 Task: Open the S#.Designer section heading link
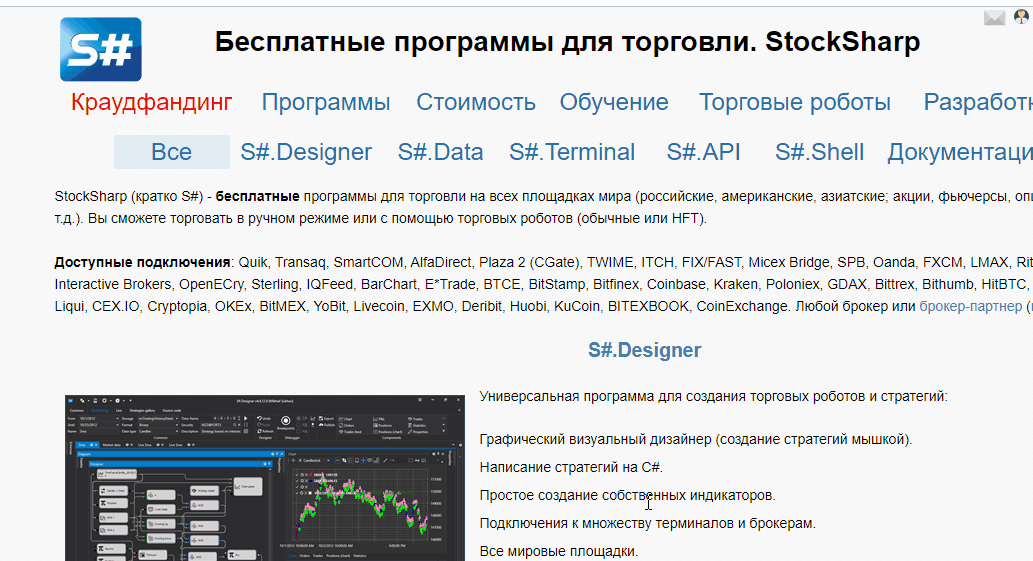pyautogui.click(x=644, y=350)
